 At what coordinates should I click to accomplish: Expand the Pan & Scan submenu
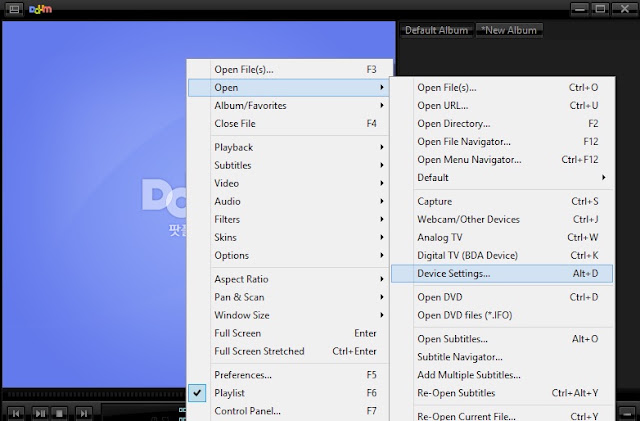pos(289,297)
